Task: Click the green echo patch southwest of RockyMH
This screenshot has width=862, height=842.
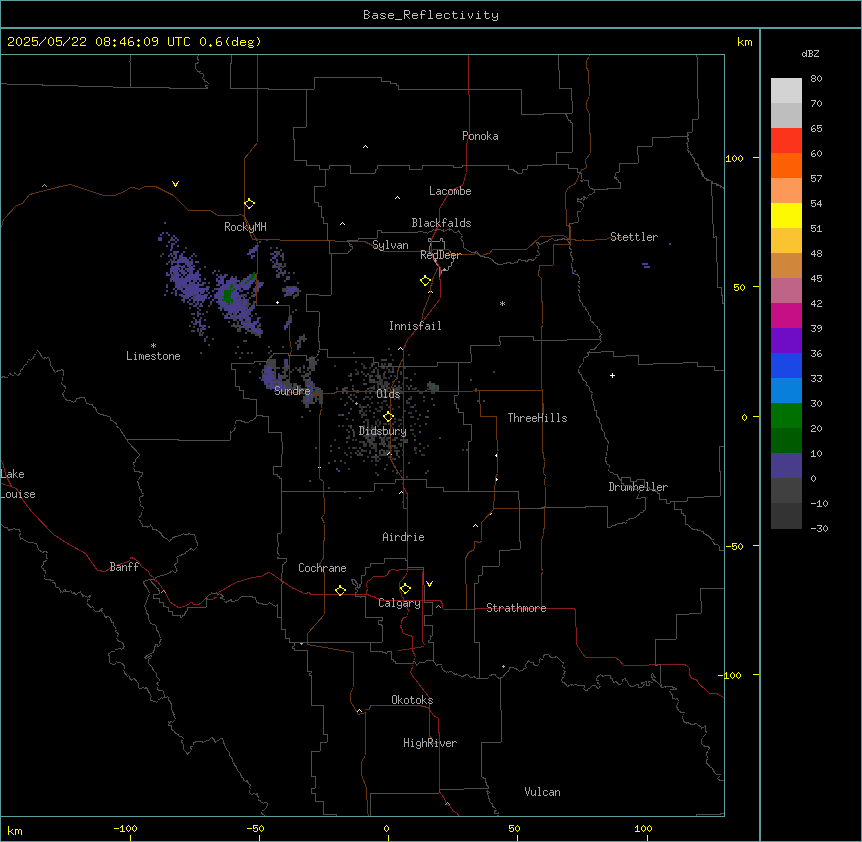Action: 228,295
